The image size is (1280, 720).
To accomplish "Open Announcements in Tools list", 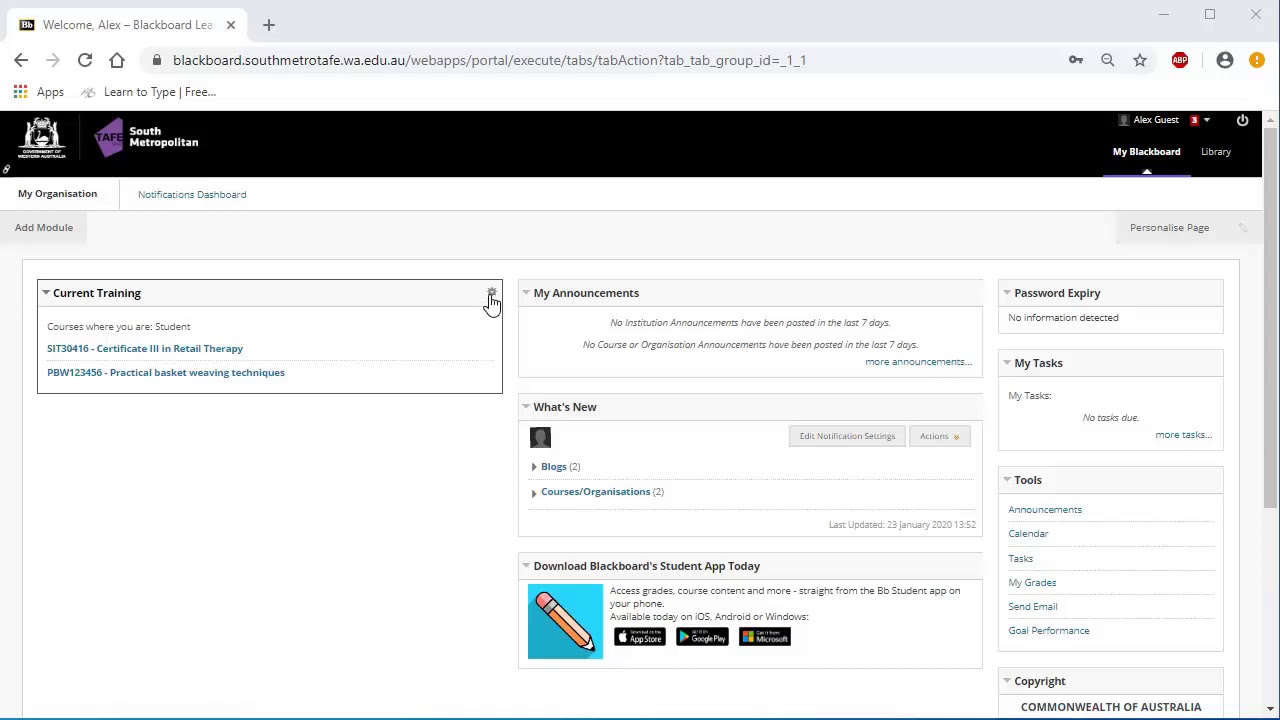I will tap(1045, 510).
